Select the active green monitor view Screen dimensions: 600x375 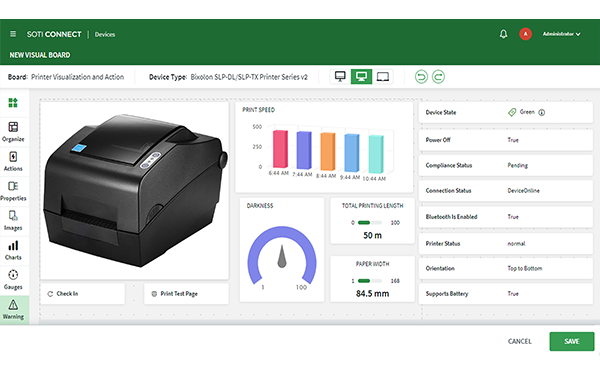(361, 77)
